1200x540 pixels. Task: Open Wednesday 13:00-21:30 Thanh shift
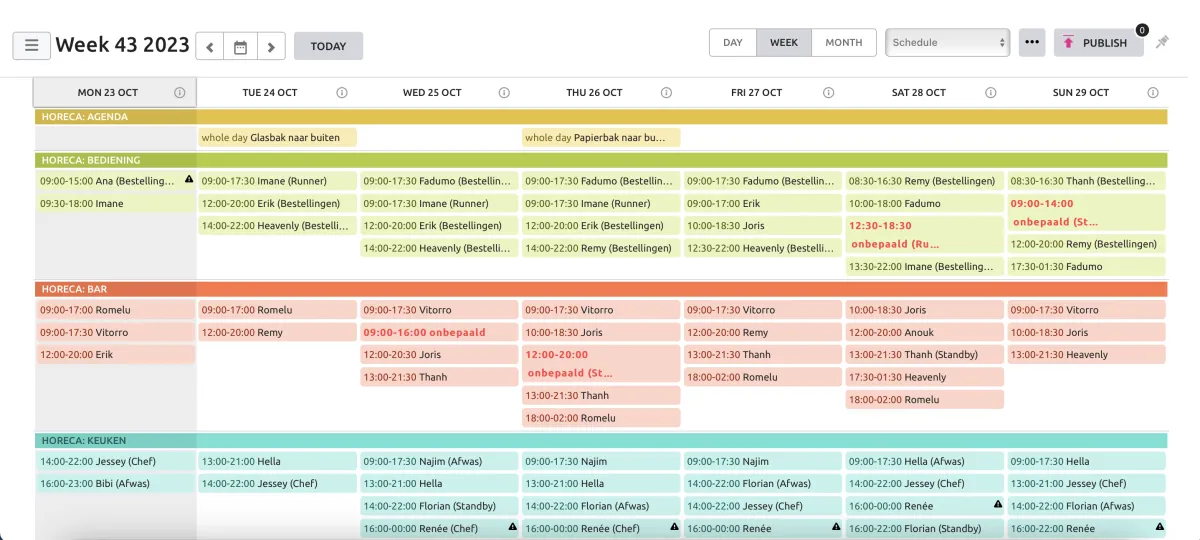[439, 377]
